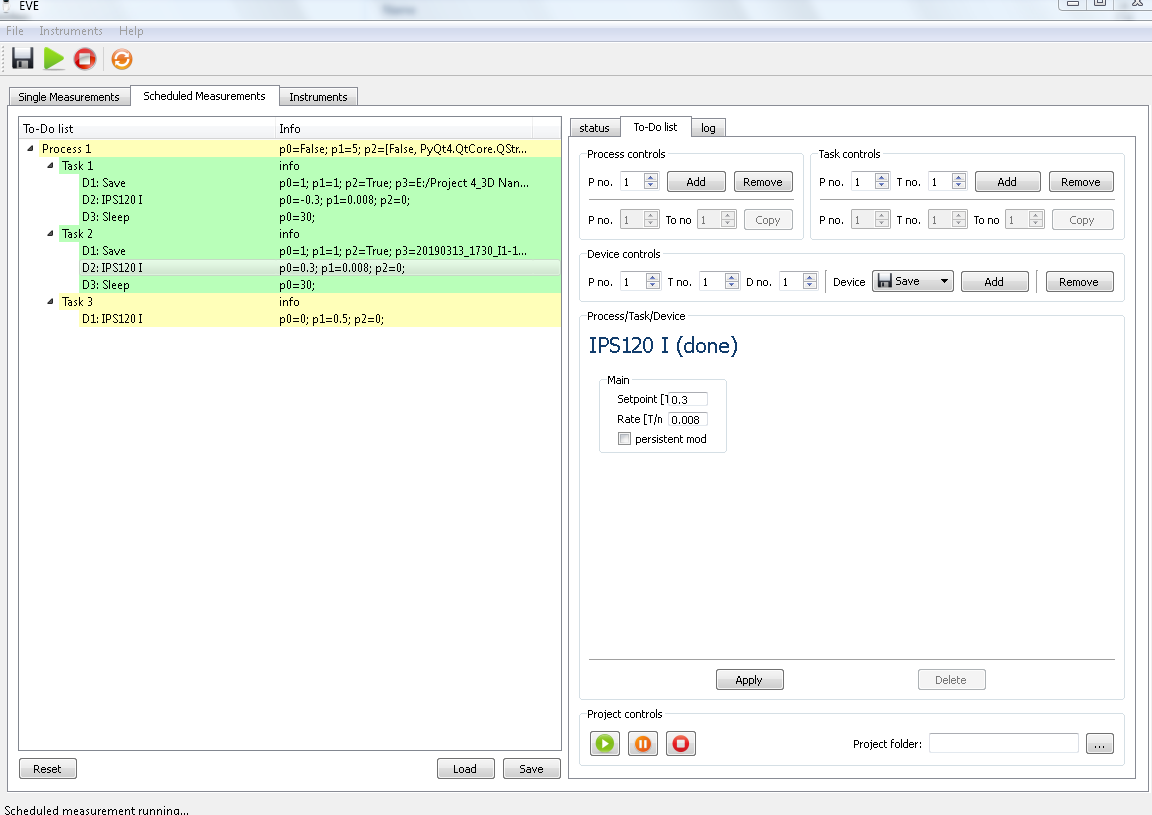
Task: Click the red stop icon in toolbar
Action: 85,59
